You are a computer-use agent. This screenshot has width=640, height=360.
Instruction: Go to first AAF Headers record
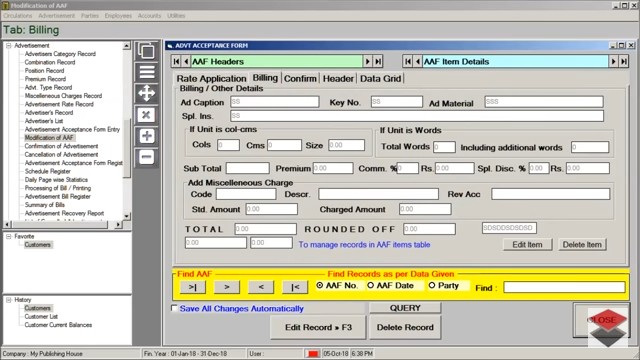(176, 62)
